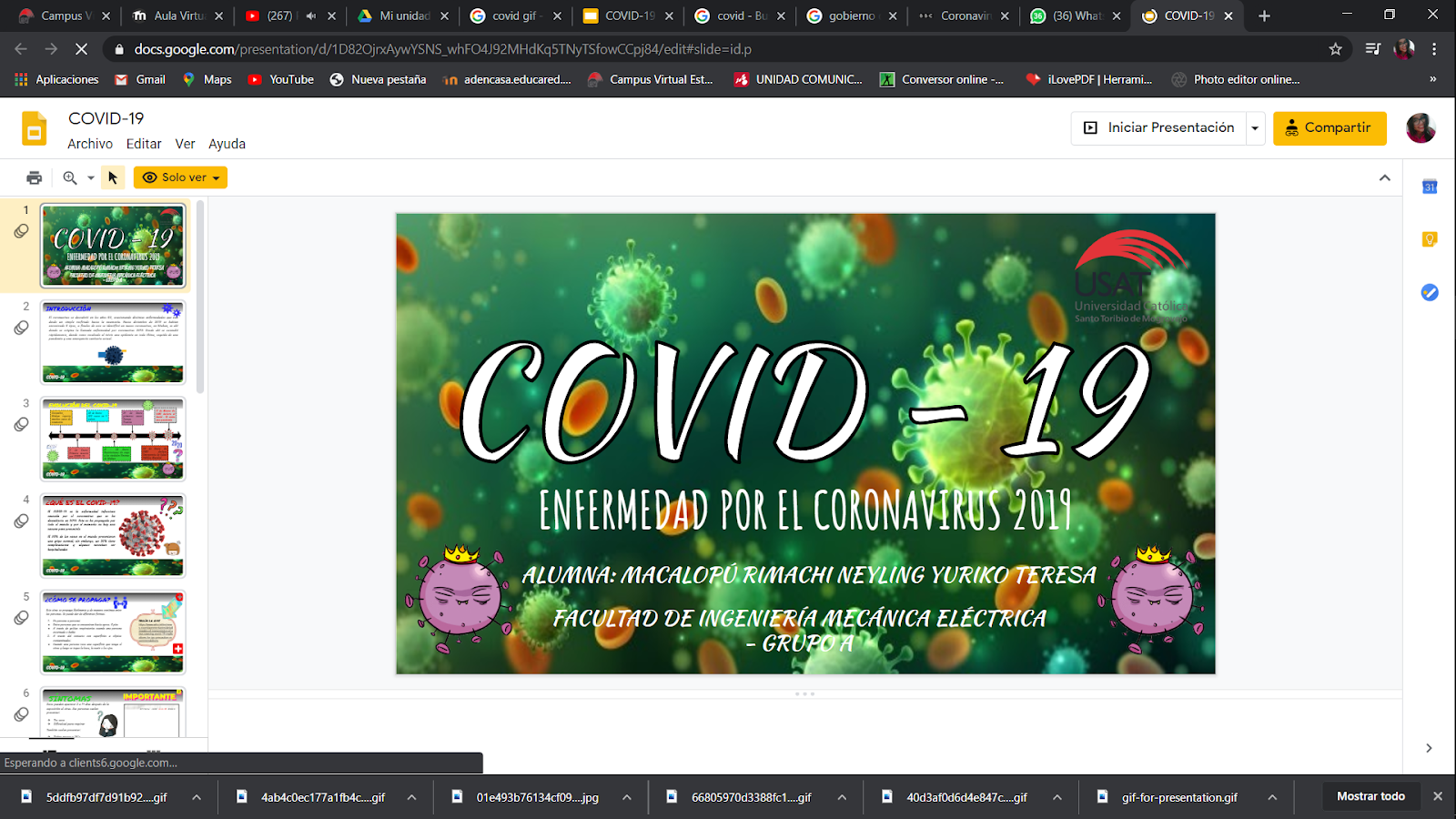Viewport: 1456px width, 819px height.
Task: Hide the side panel with bottom chevron
Action: pyautogui.click(x=1429, y=748)
